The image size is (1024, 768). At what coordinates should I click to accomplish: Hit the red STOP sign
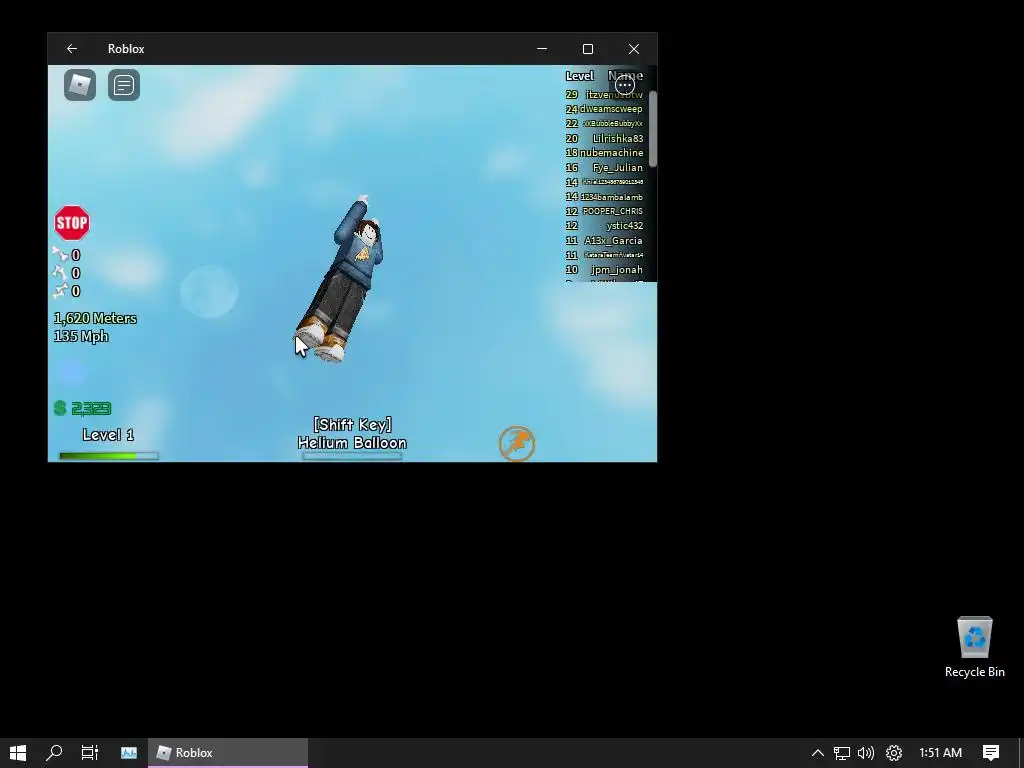(72, 223)
